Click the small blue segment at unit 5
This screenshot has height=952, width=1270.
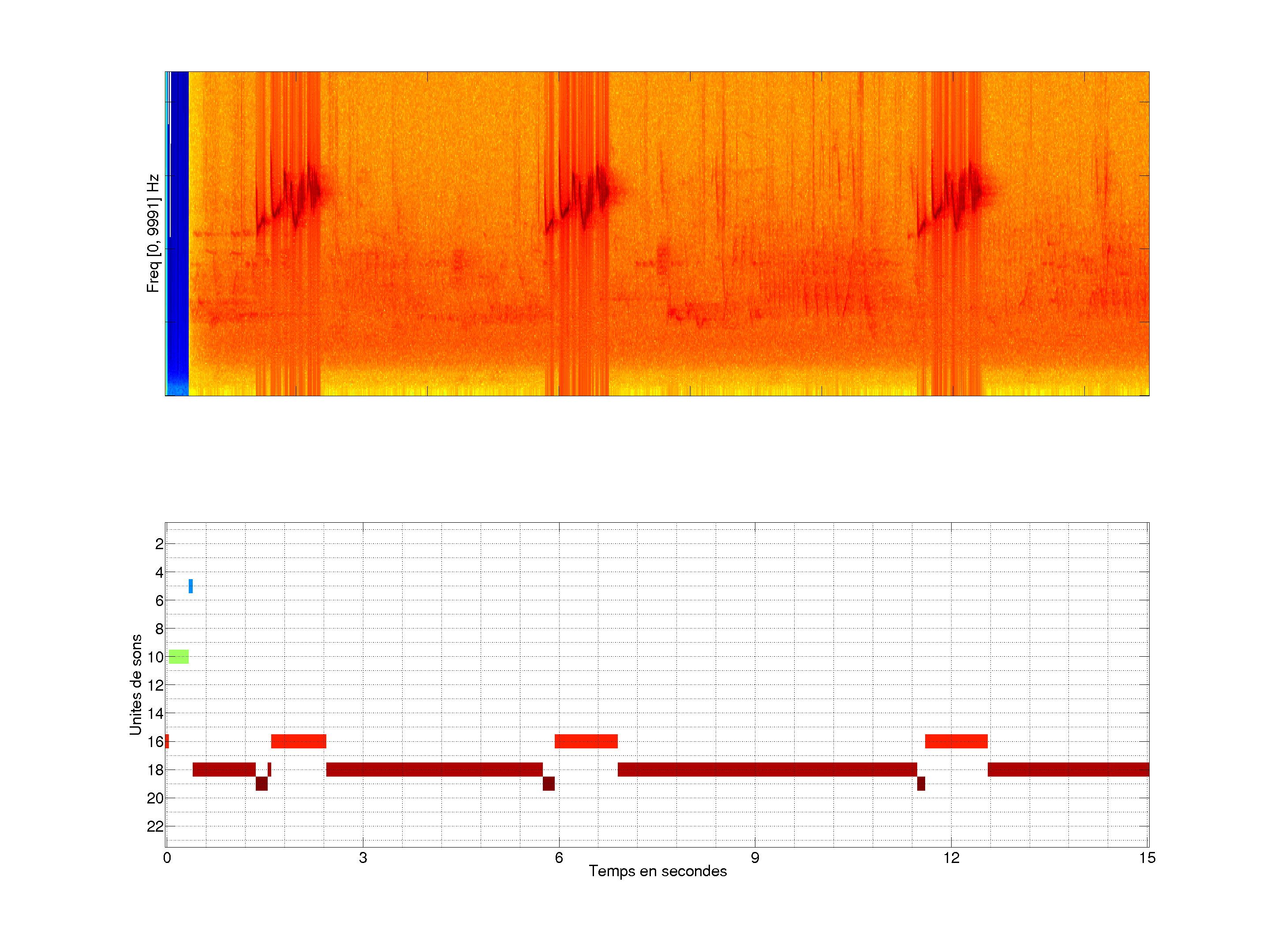pyautogui.click(x=190, y=586)
